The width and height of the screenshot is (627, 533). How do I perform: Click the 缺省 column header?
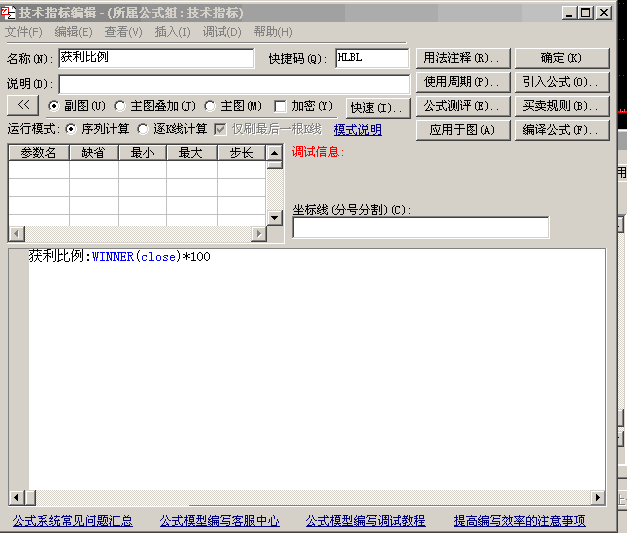pyautogui.click(x=94, y=153)
